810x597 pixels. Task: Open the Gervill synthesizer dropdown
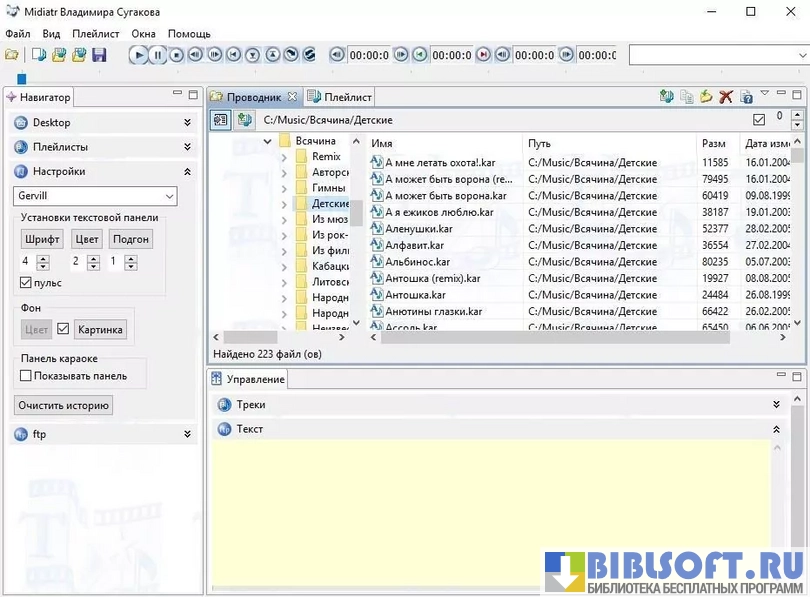point(95,196)
